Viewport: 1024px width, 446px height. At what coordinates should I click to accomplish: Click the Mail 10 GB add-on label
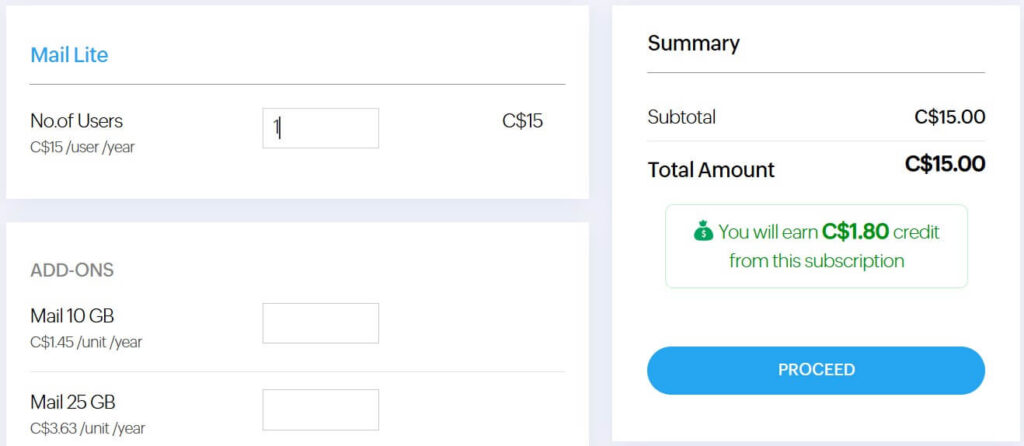[72, 316]
